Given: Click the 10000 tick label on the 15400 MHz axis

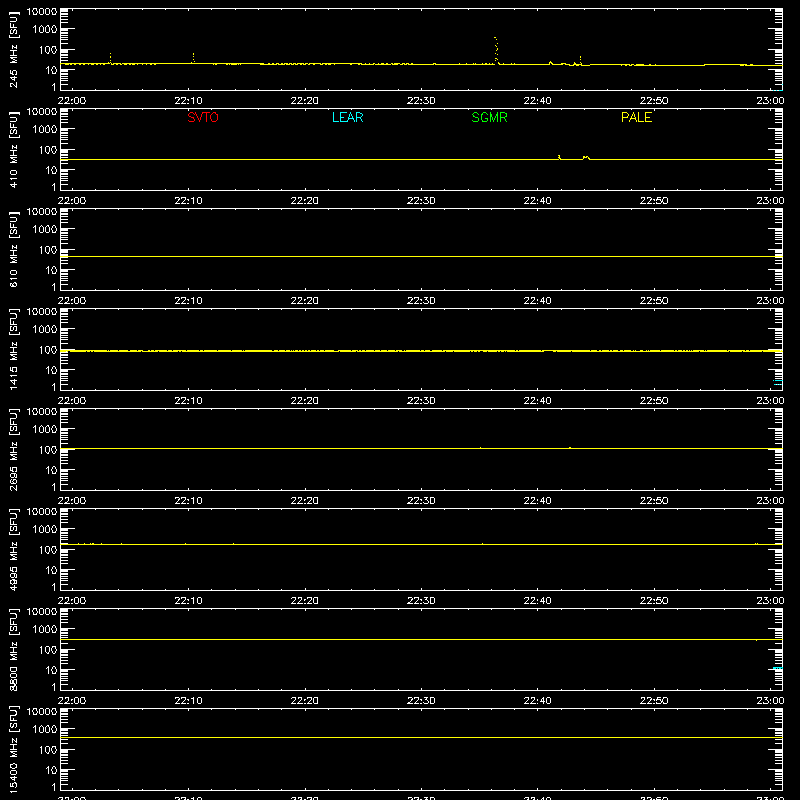Looking at the screenshot, I should click(42, 712).
